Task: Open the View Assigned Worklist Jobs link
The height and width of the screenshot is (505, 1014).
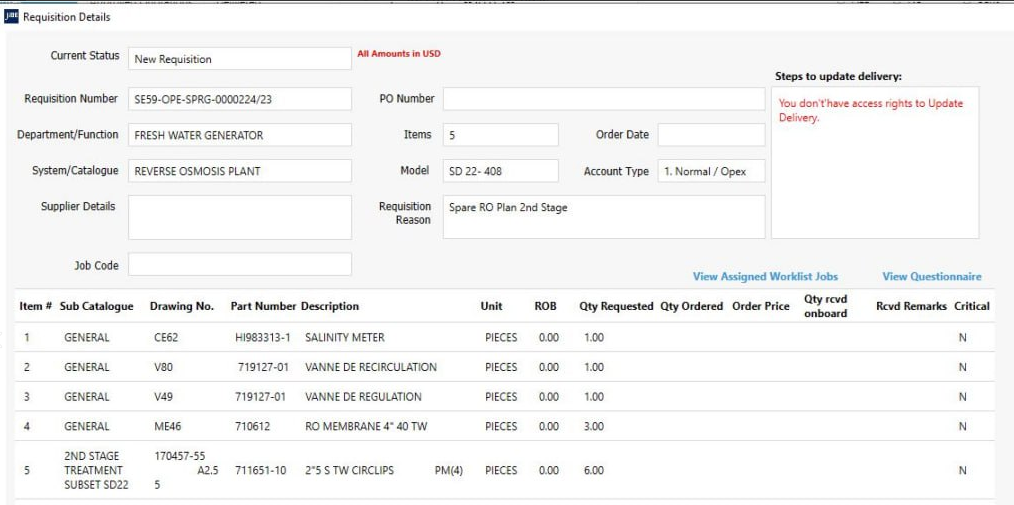Action: 765,276
